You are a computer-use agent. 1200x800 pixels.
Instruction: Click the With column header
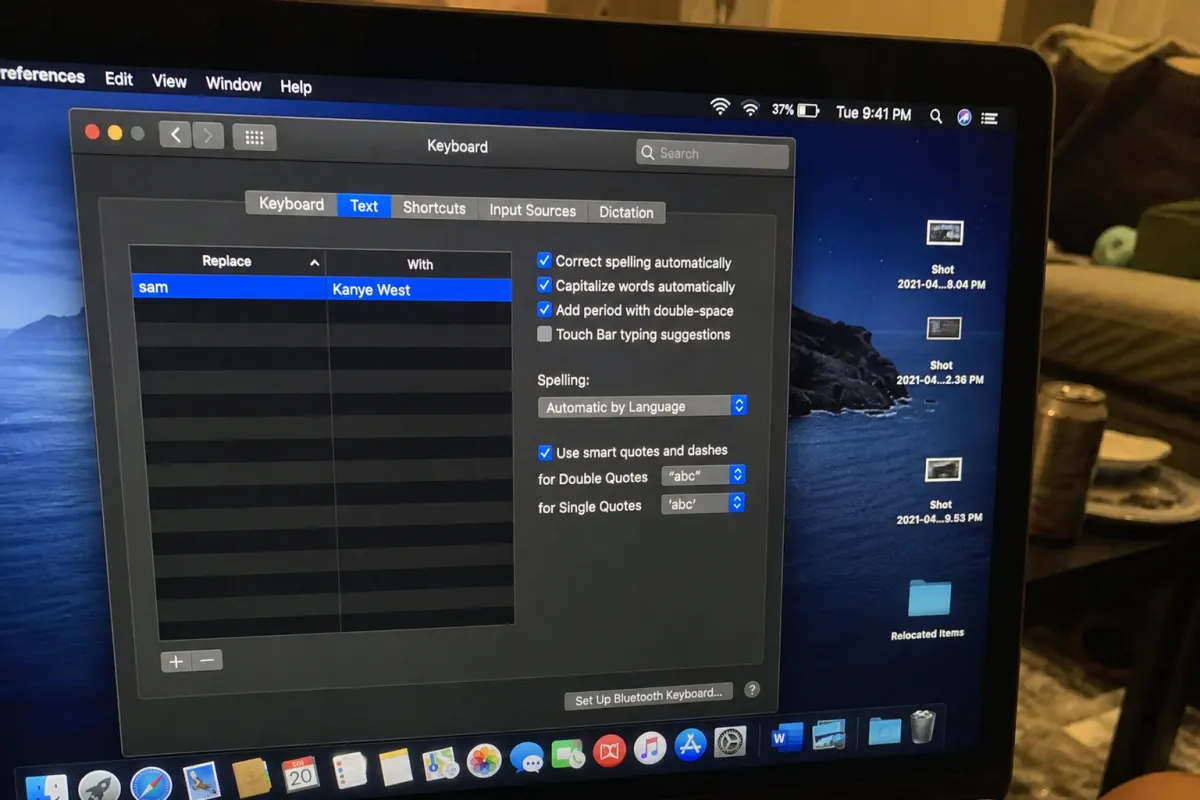pos(420,264)
